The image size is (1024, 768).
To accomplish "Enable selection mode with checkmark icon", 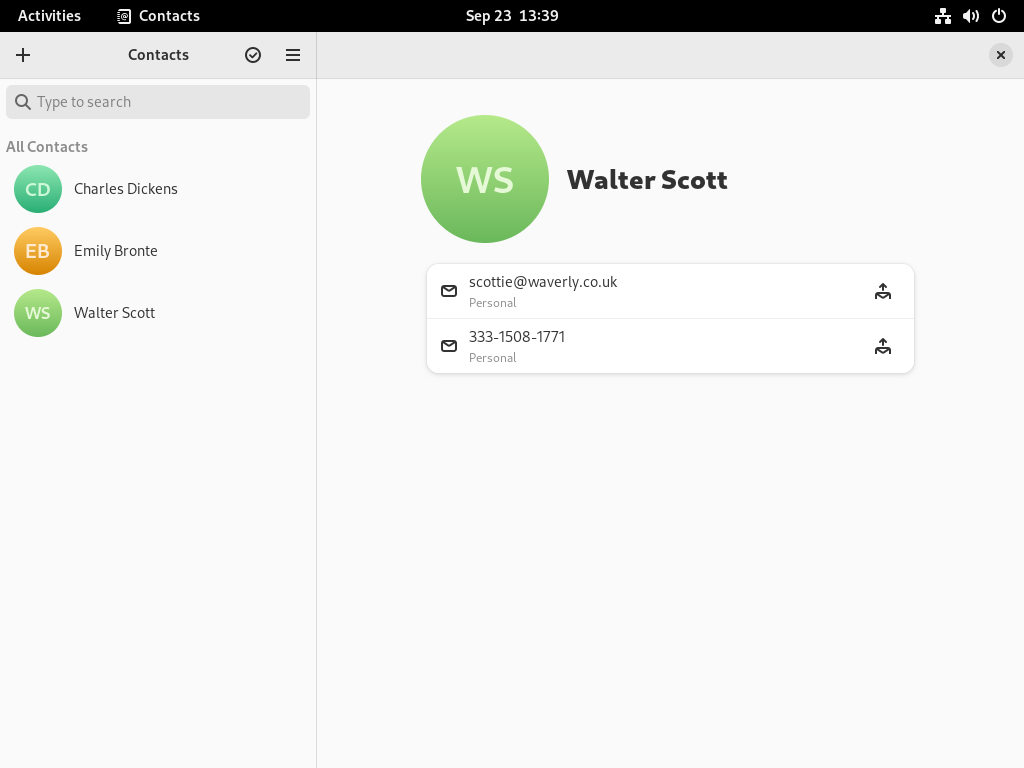I will (253, 55).
